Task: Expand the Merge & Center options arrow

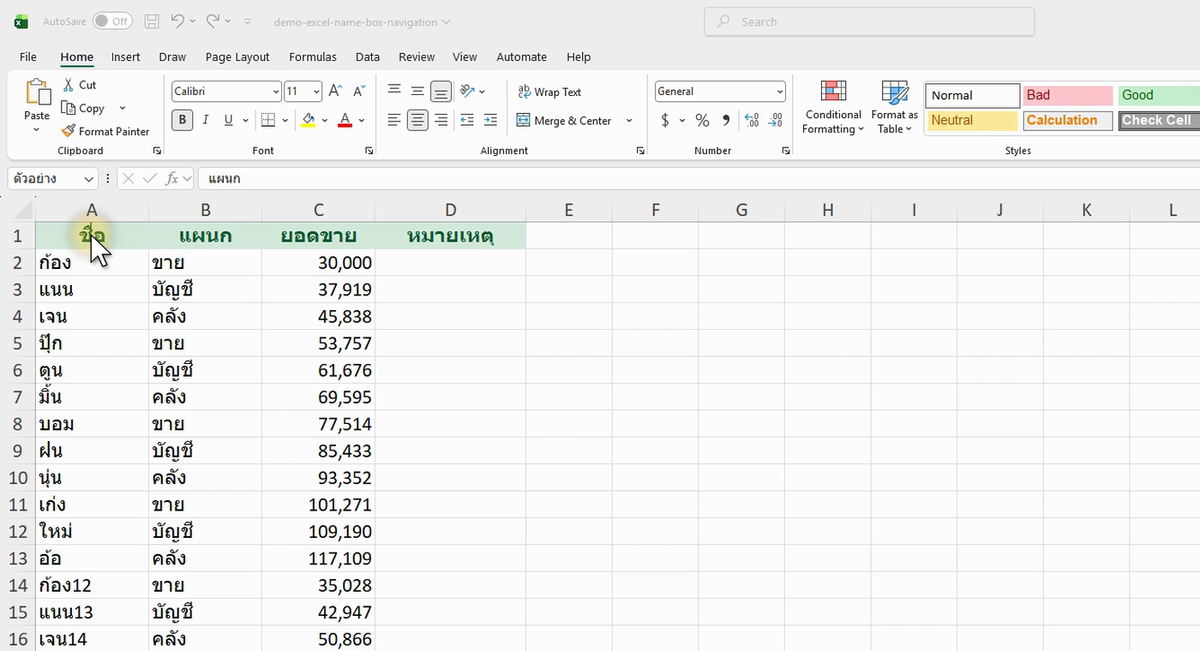Action: click(629, 121)
